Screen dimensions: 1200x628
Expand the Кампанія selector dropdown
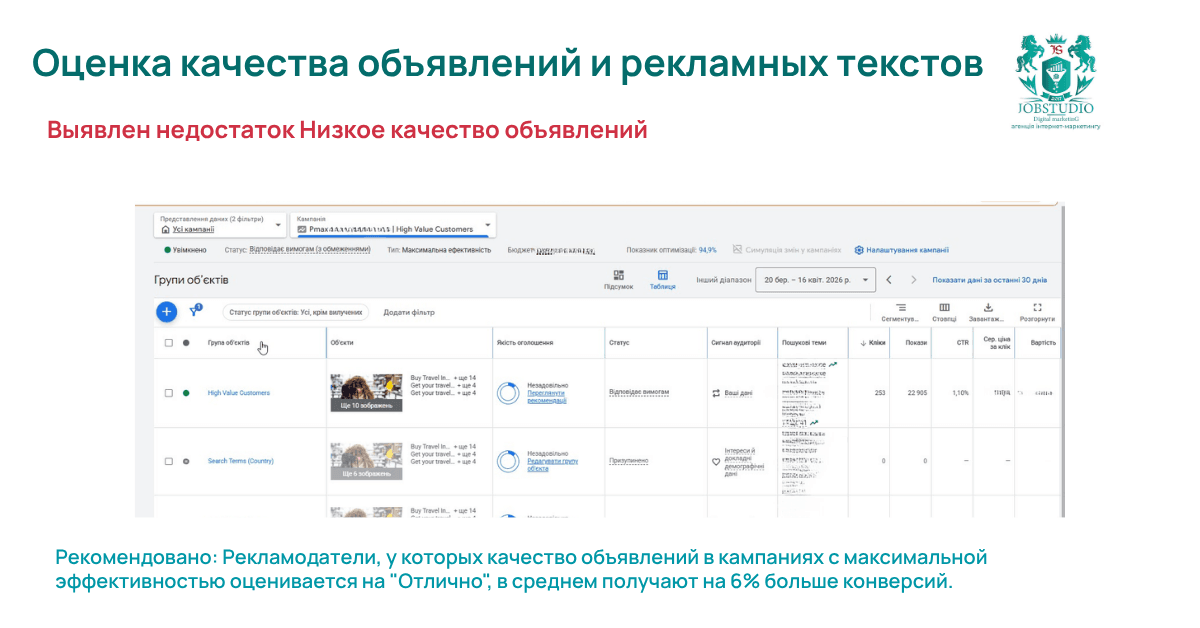393,224
